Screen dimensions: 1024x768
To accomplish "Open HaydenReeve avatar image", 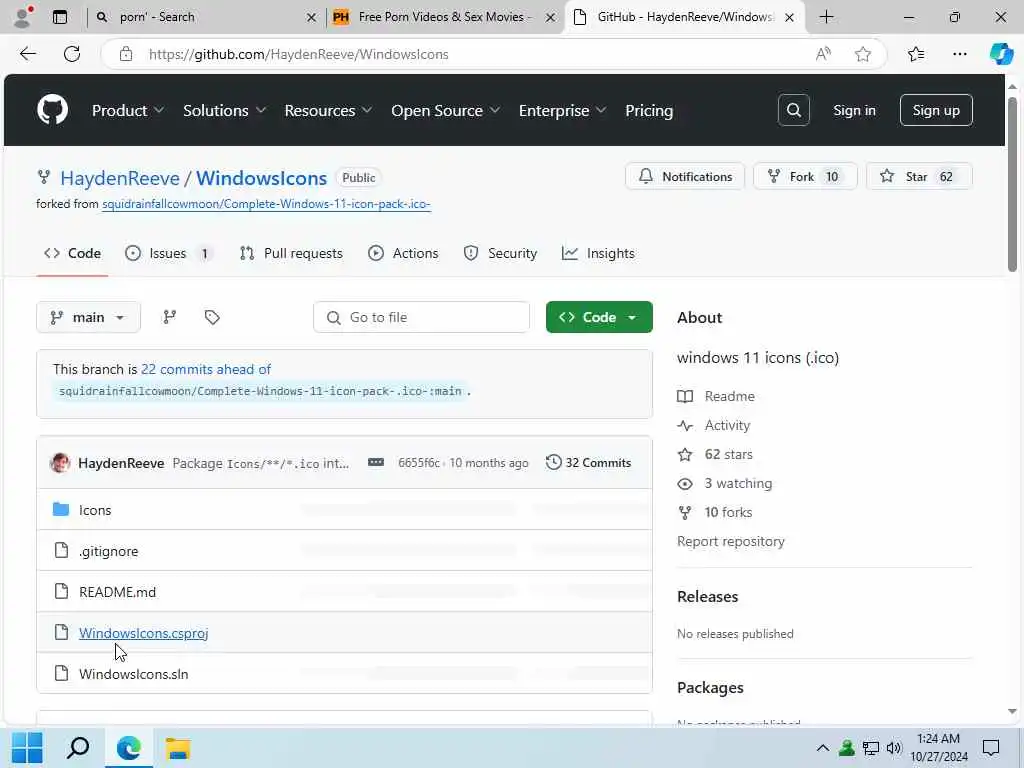I will point(60,462).
